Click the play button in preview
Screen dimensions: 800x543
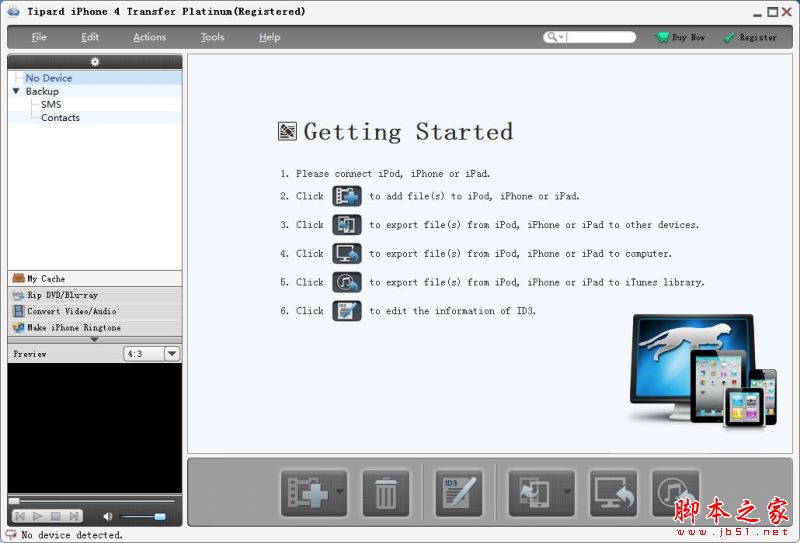pos(37,516)
